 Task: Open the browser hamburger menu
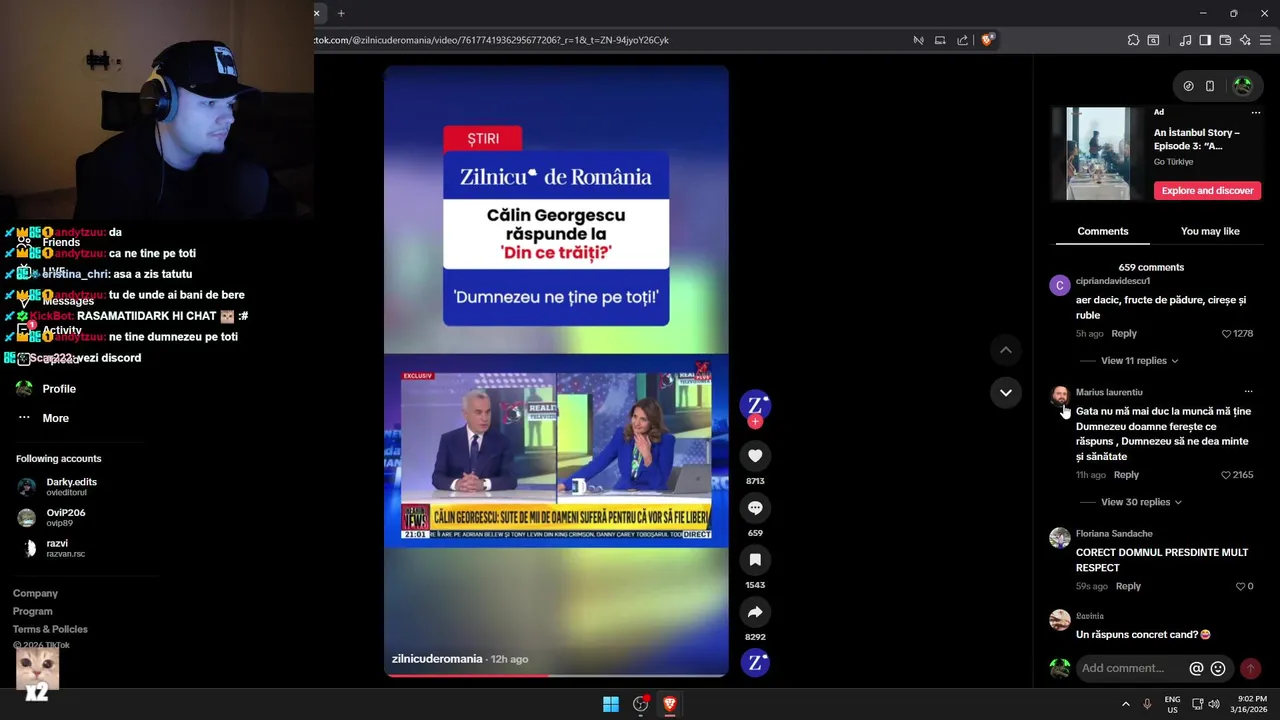coord(1266,40)
